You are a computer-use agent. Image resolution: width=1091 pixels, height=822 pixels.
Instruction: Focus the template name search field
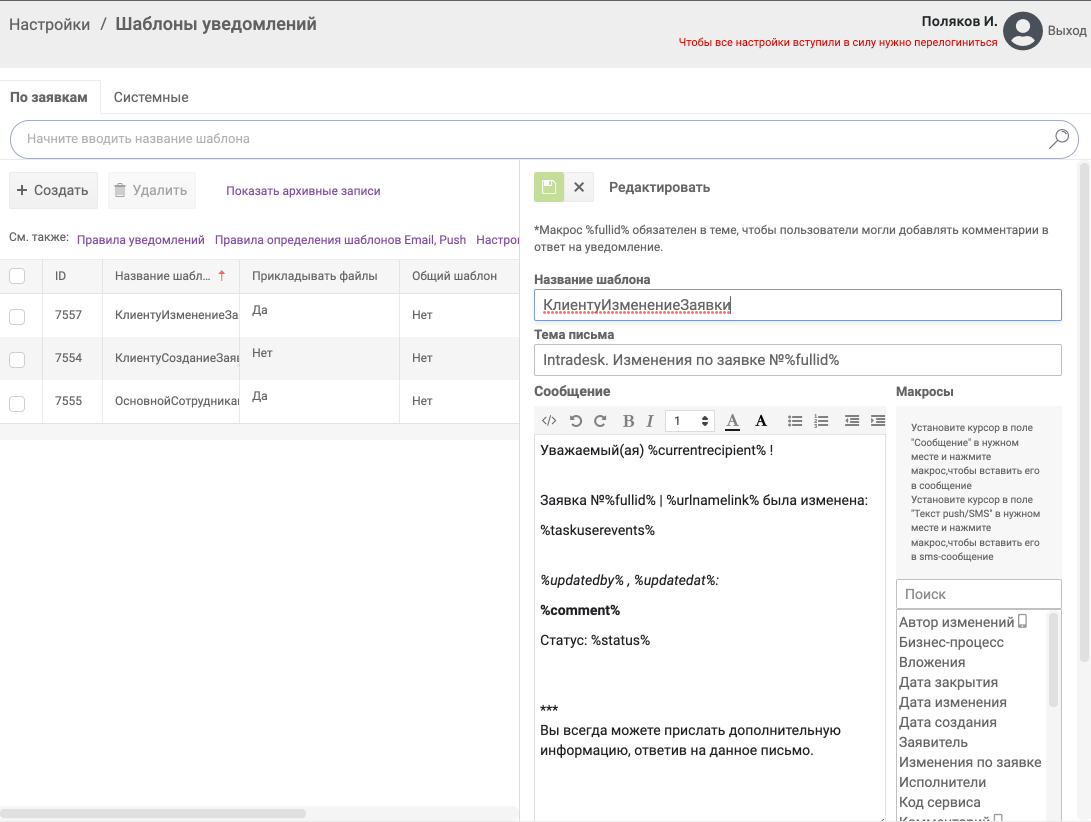click(544, 139)
